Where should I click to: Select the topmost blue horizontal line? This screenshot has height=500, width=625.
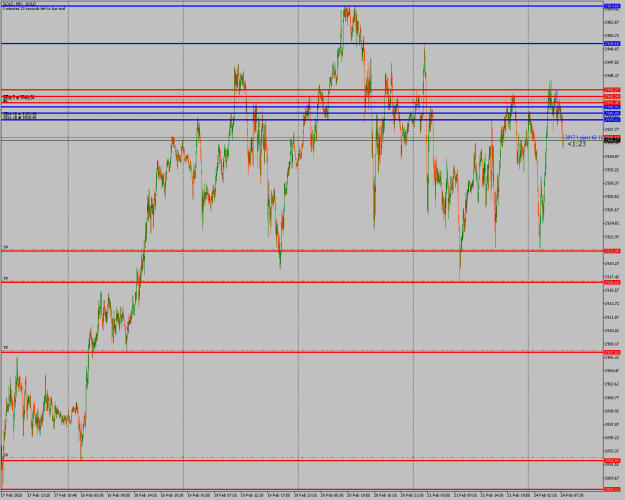pos(302,6)
